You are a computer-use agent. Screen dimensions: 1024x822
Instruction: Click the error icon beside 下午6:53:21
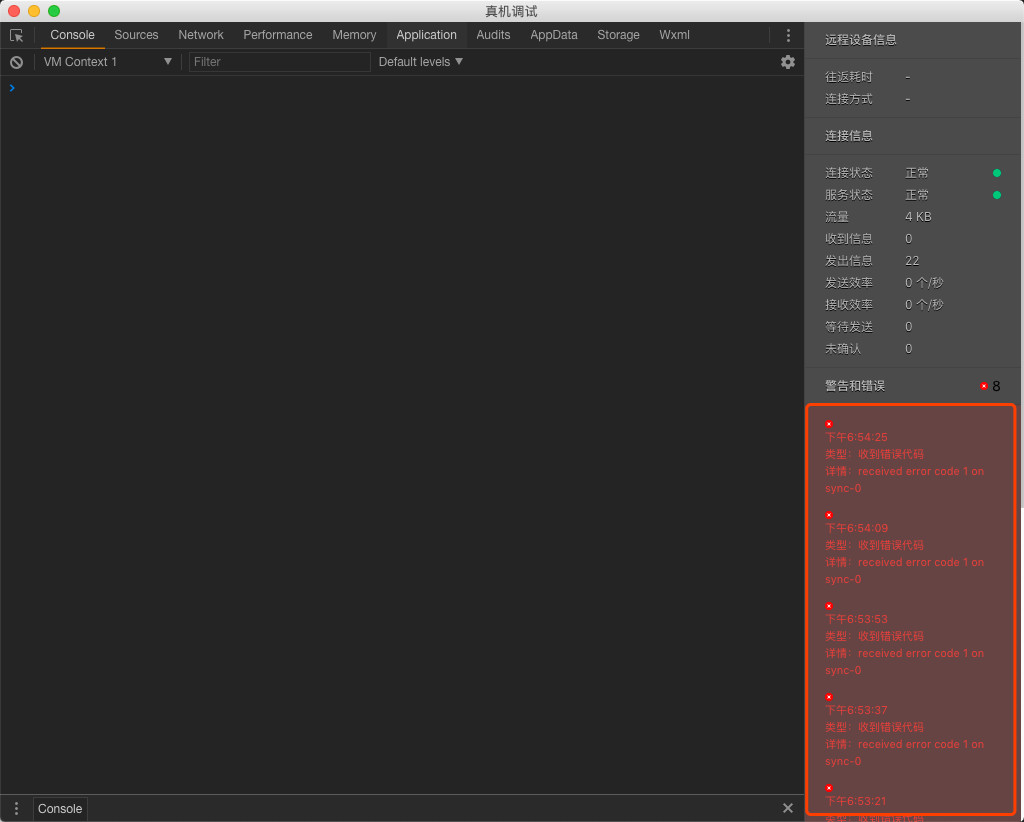pos(829,787)
